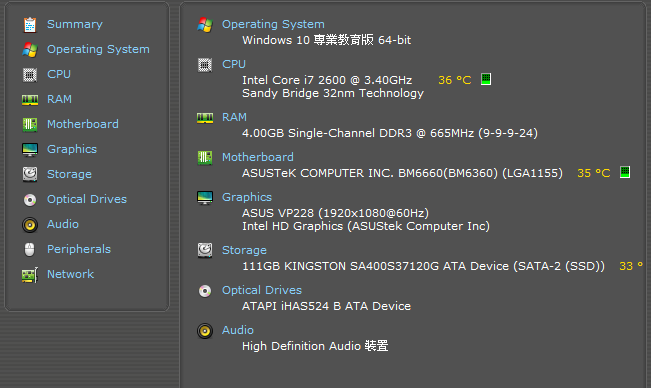Click the CPU chip icon in summary panel

point(205,65)
